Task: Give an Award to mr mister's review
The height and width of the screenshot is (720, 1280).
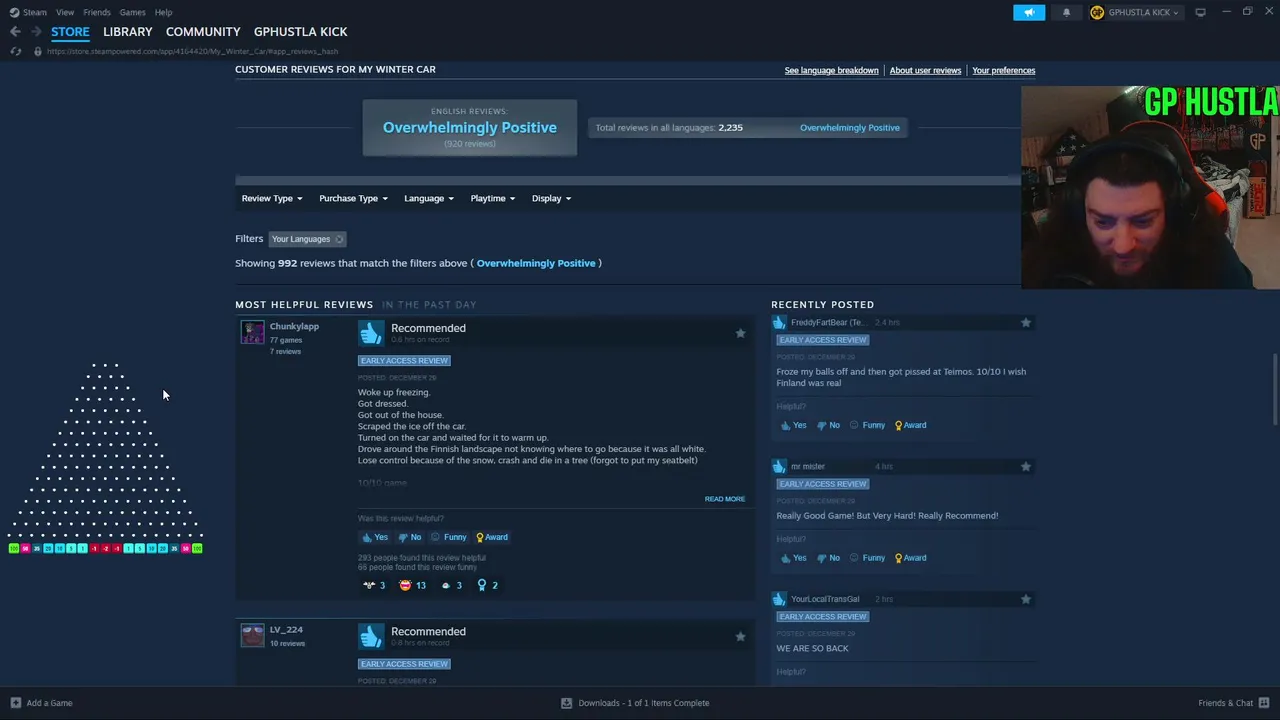Action: point(910,558)
